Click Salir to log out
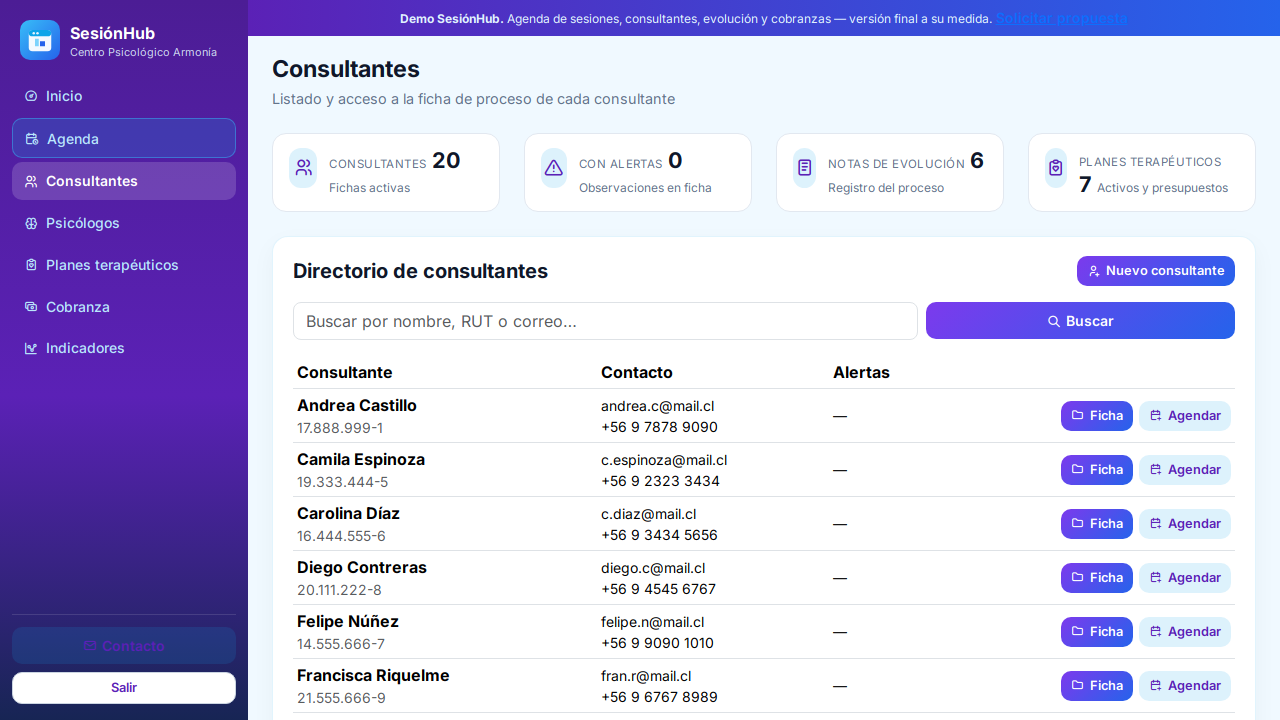The width and height of the screenshot is (1280, 720). point(124,688)
